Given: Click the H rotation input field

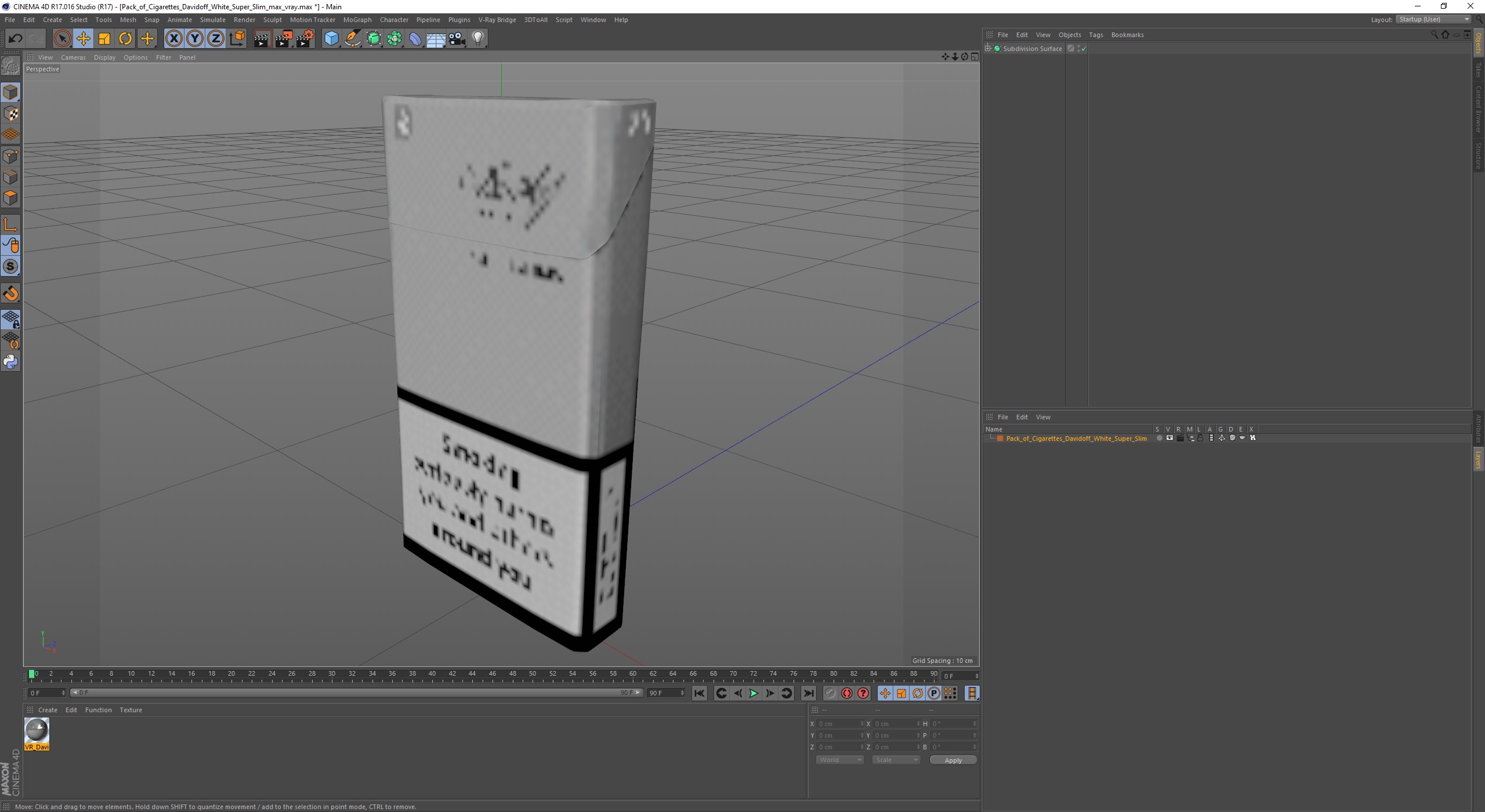Looking at the screenshot, I should pyautogui.click(x=953, y=724).
